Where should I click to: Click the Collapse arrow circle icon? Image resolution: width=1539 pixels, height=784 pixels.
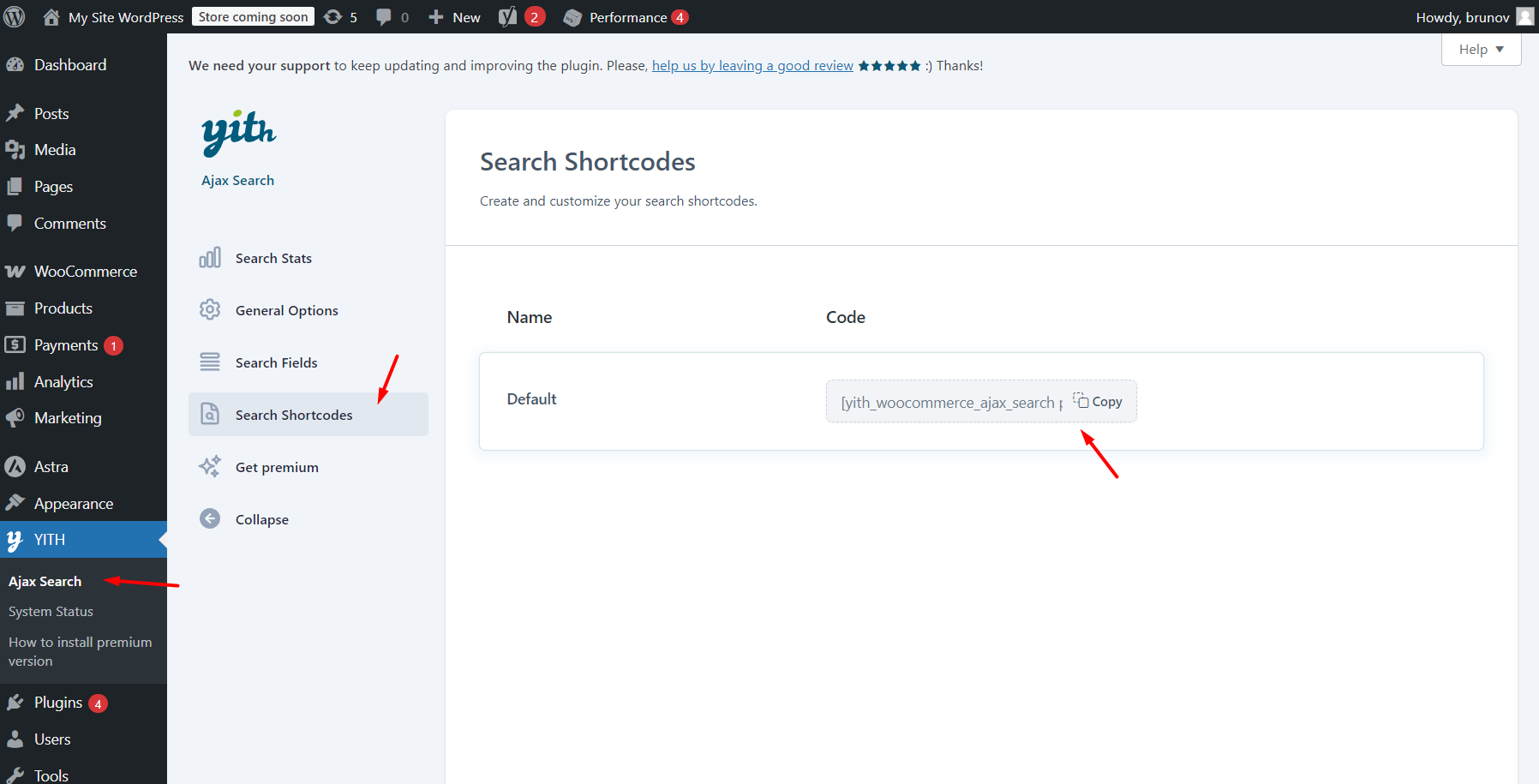coord(210,518)
